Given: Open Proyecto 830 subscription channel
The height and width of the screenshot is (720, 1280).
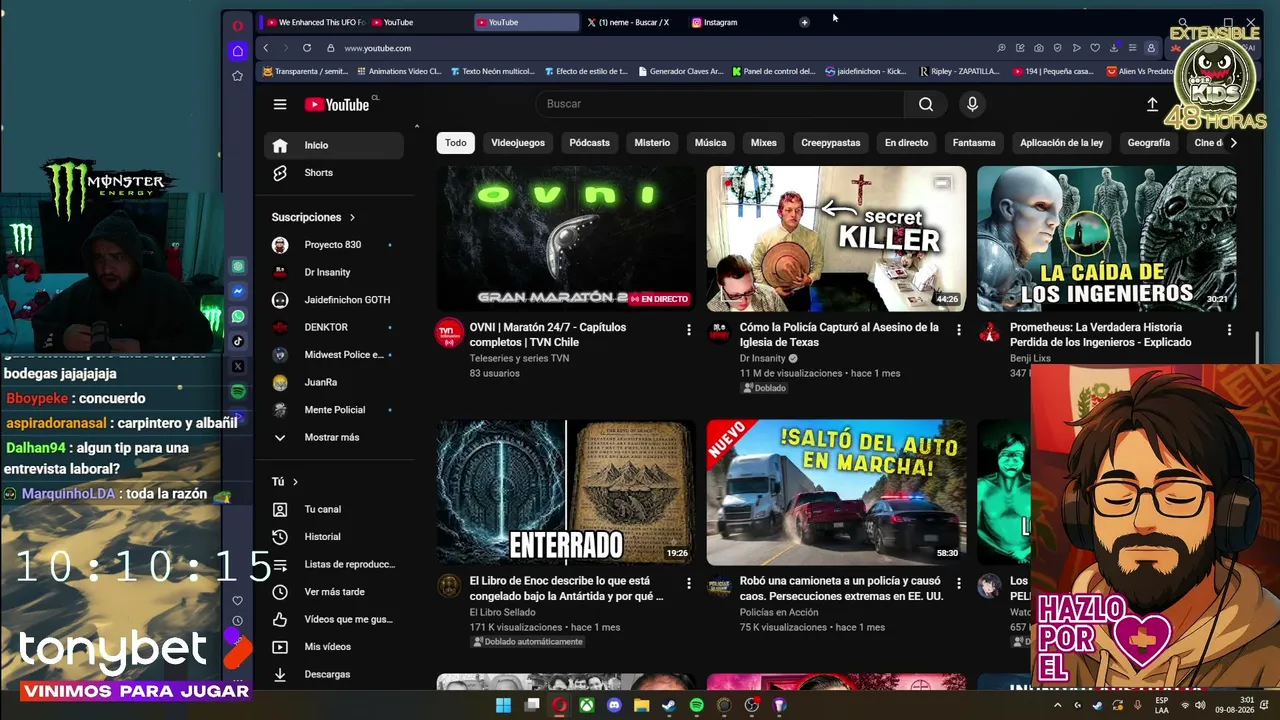Looking at the screenshot, I should (334, 245).
